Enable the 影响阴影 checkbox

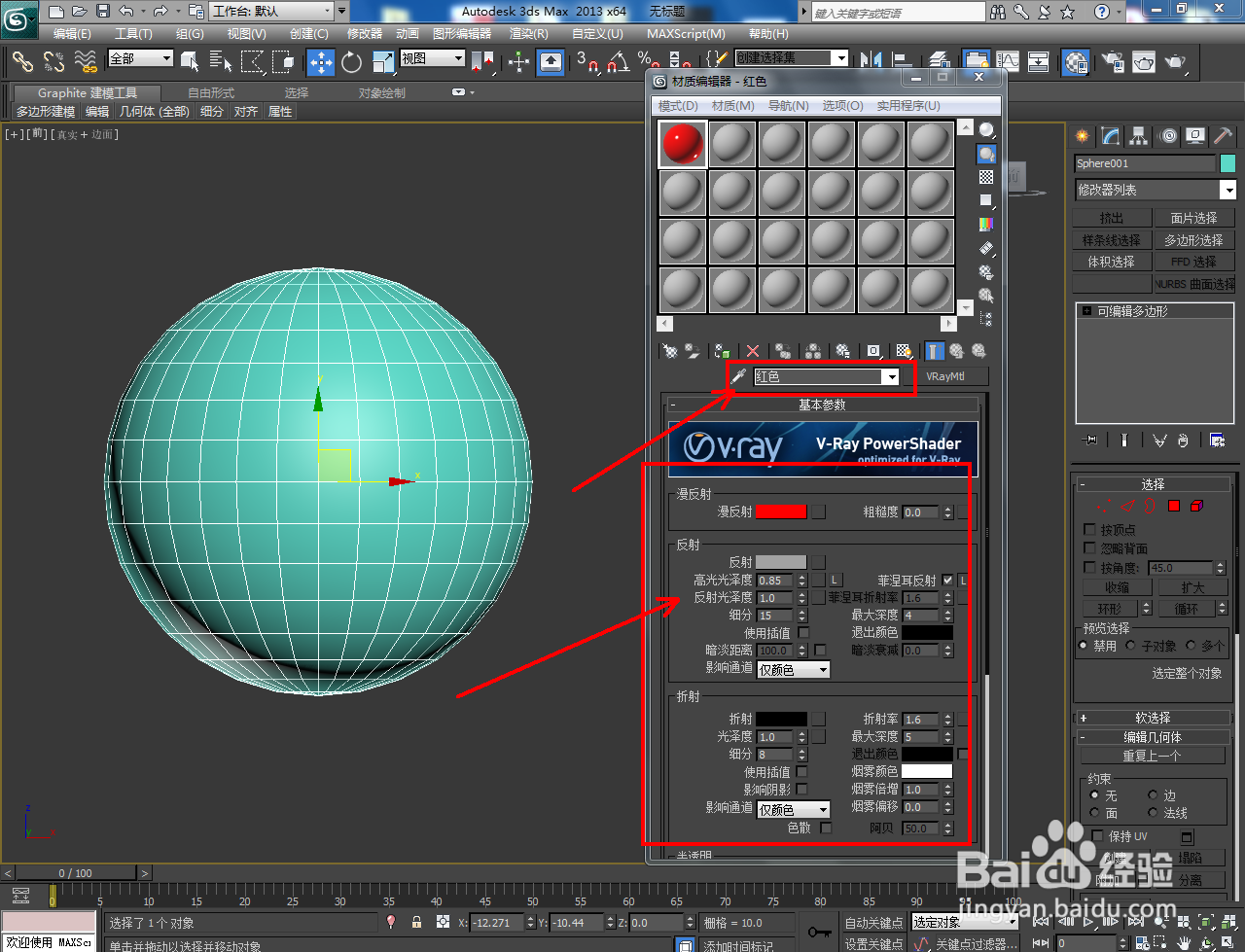point(802,789)
